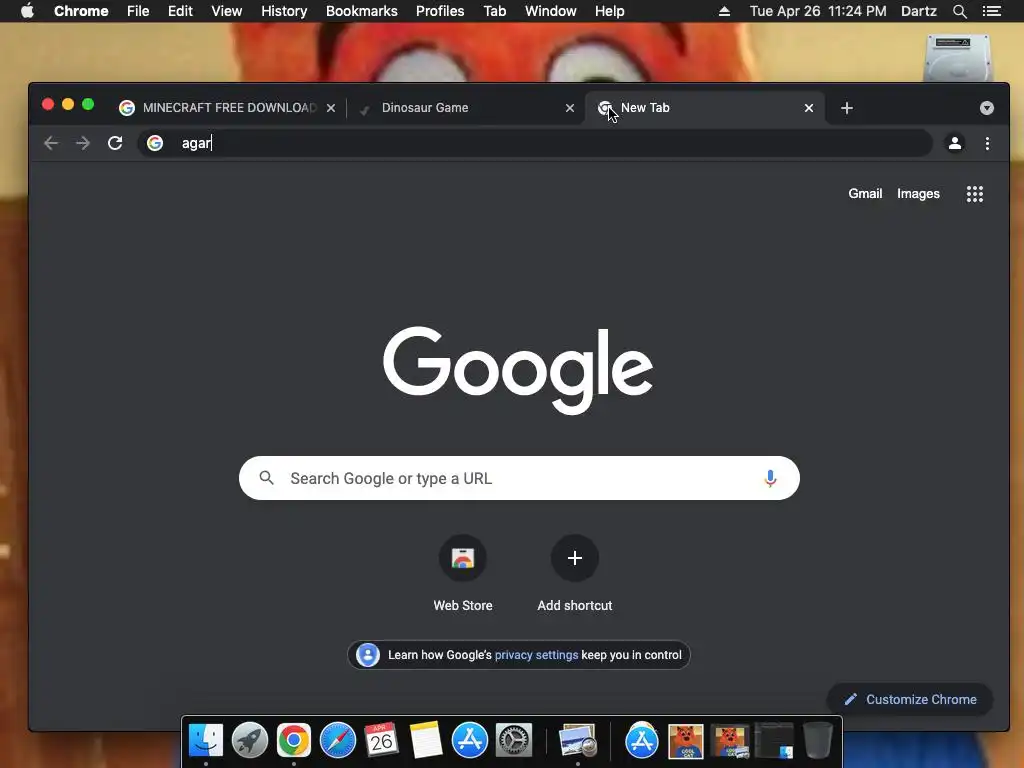Open the Google apps grid
This screenshot has height=768, width=1024.
tap(974, 194)
